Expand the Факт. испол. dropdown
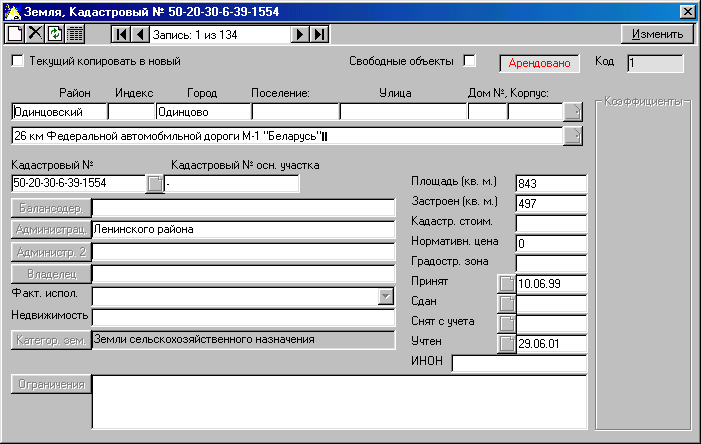Screen dimensions: 701x444 point(385,296)
